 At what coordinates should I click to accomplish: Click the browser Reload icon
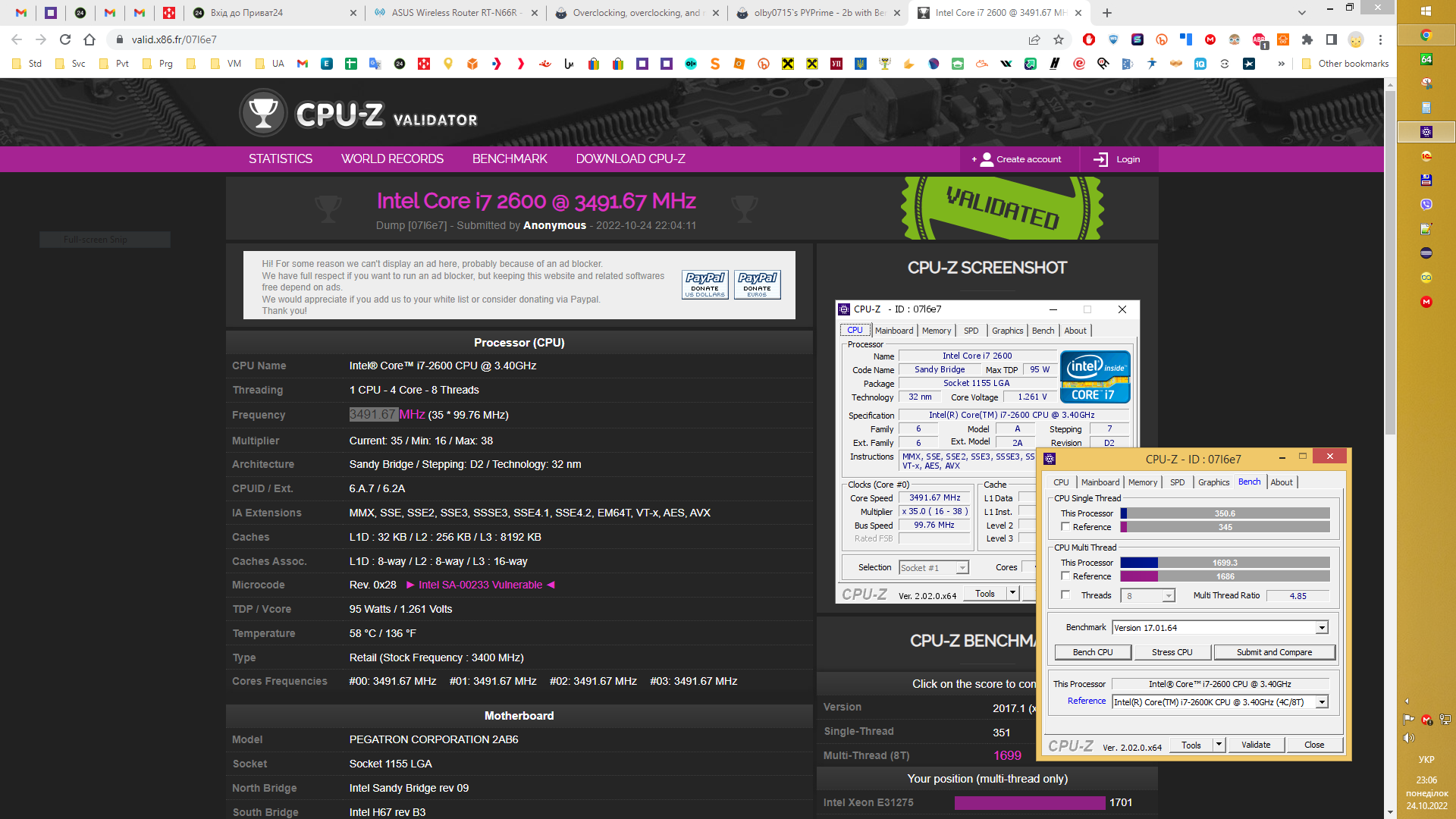pyautogui.click(x=65, y=39)
